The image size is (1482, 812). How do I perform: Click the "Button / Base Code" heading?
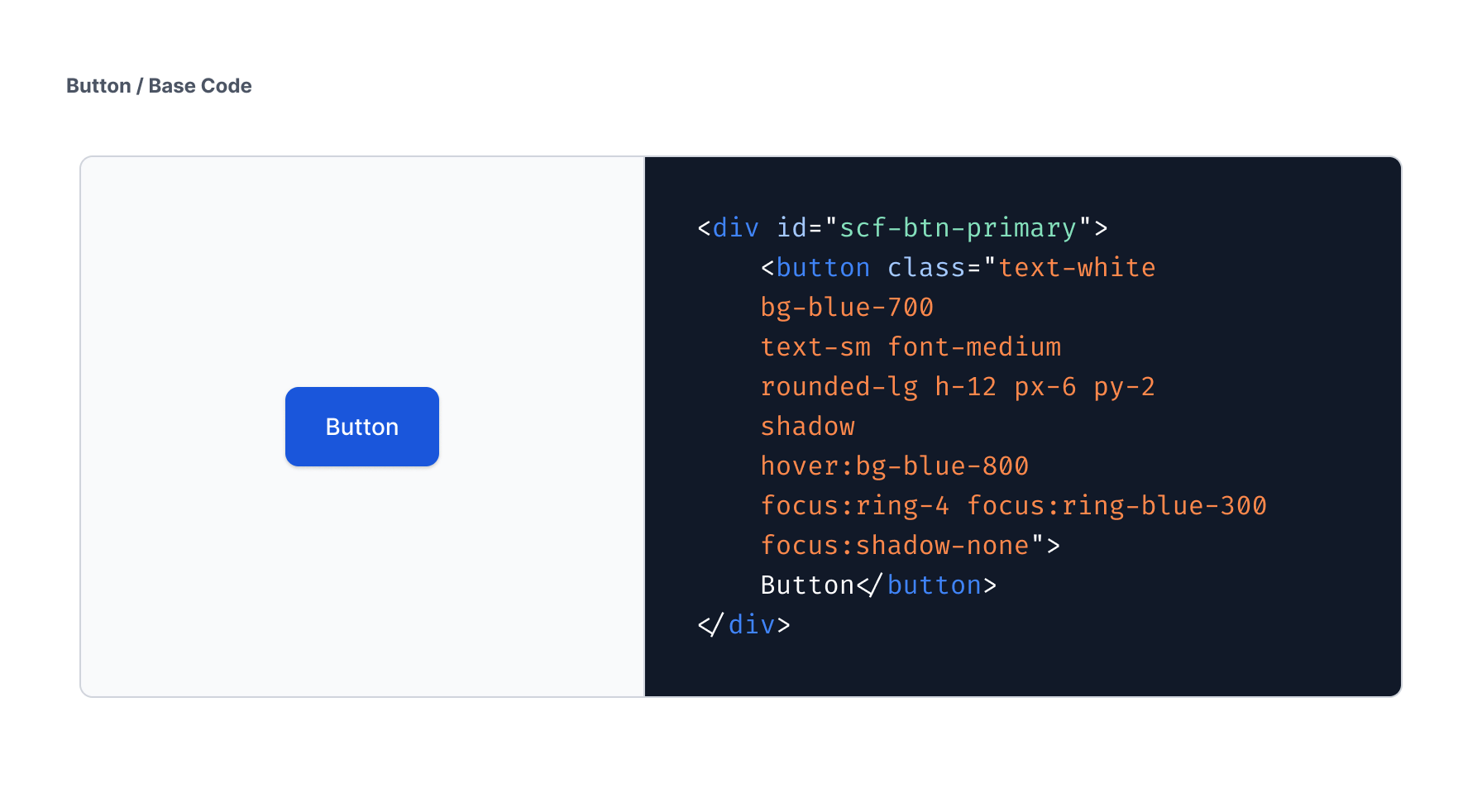pyautogui.click(x=159, y=86)
